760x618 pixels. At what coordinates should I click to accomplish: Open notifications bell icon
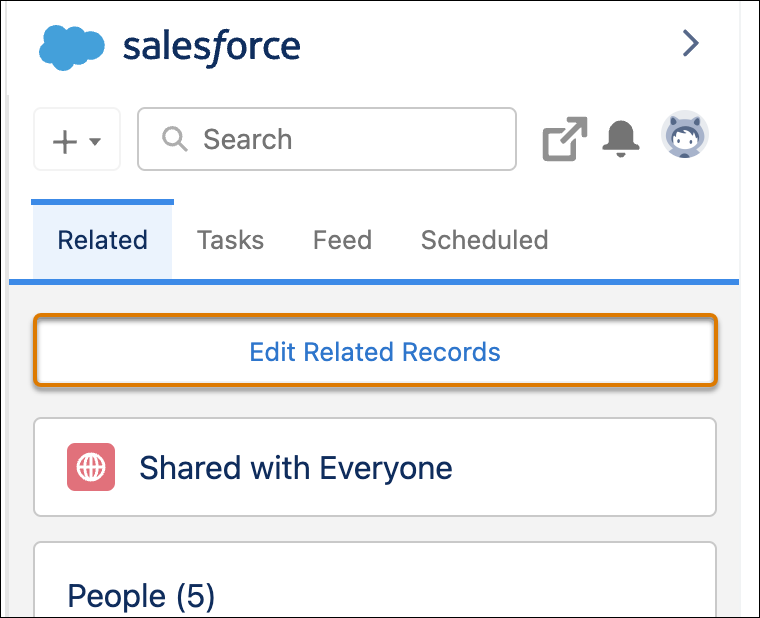(x=621, y=139)
